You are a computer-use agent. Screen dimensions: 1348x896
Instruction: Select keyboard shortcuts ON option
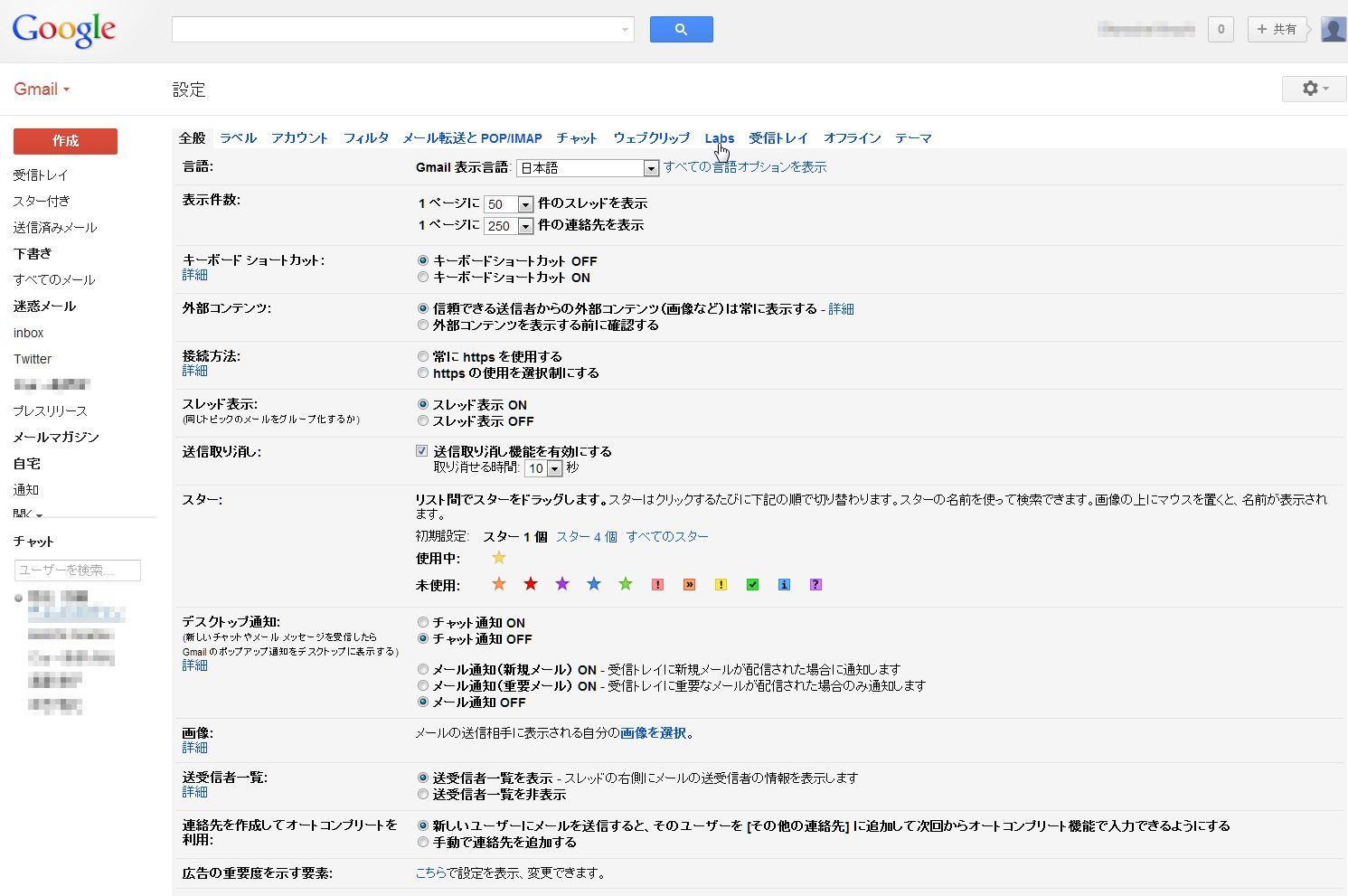(x=423, y=277)
